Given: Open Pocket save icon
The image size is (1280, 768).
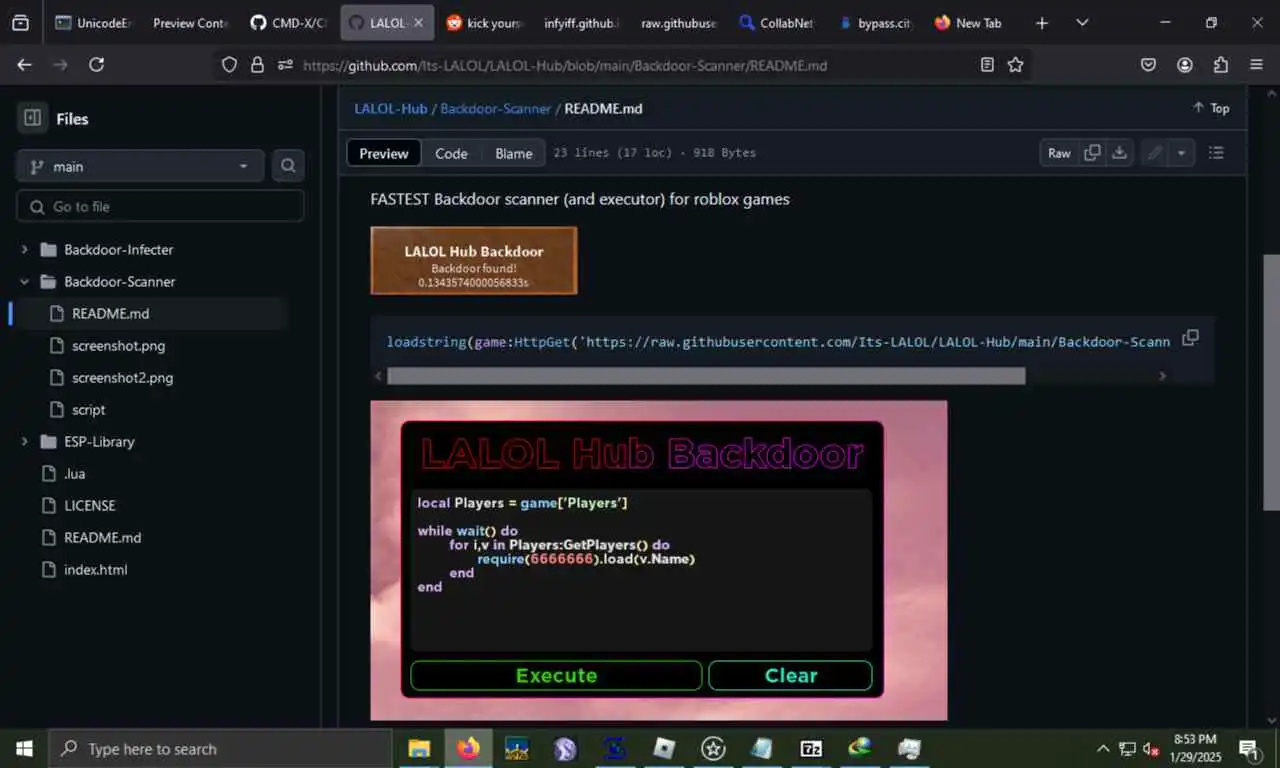Looking at the screenshot, I should coord(1149,65).
